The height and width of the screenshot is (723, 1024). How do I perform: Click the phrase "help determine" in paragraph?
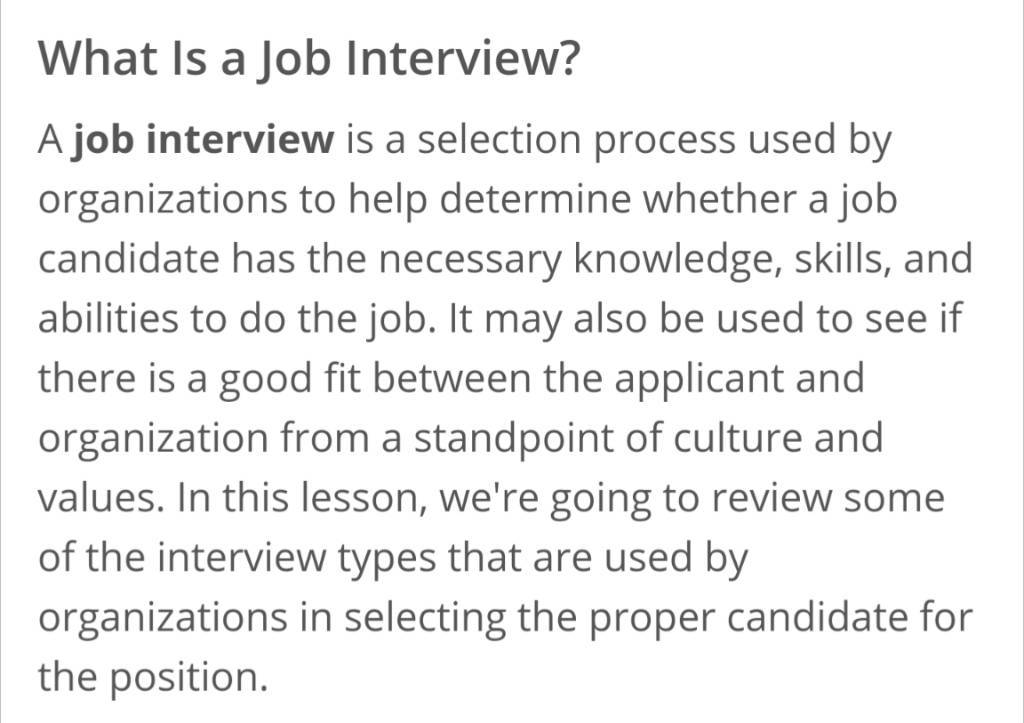click(x=489, y=200)
